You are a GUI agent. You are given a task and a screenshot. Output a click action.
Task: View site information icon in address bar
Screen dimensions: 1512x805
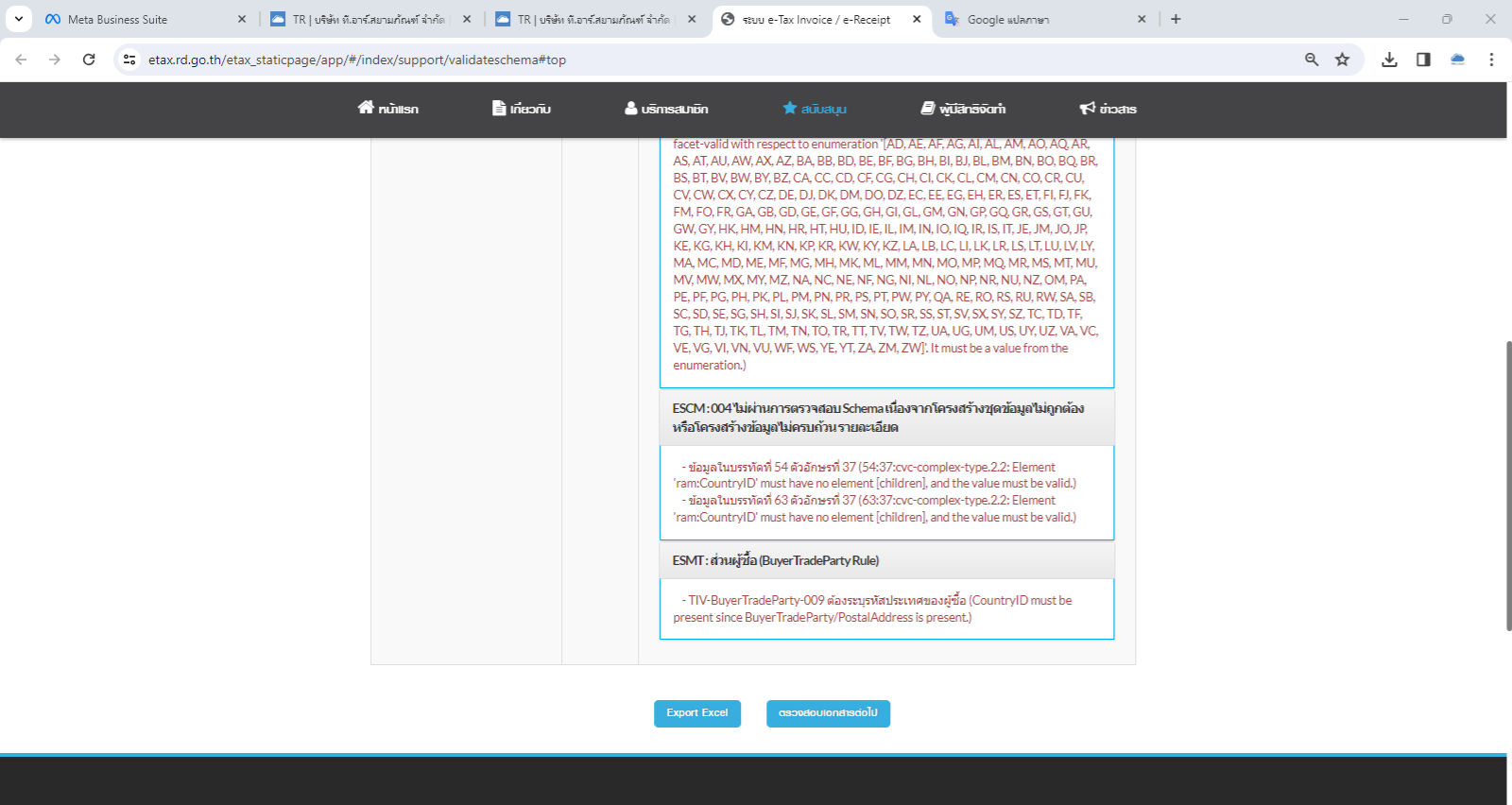tap(129, 60)
